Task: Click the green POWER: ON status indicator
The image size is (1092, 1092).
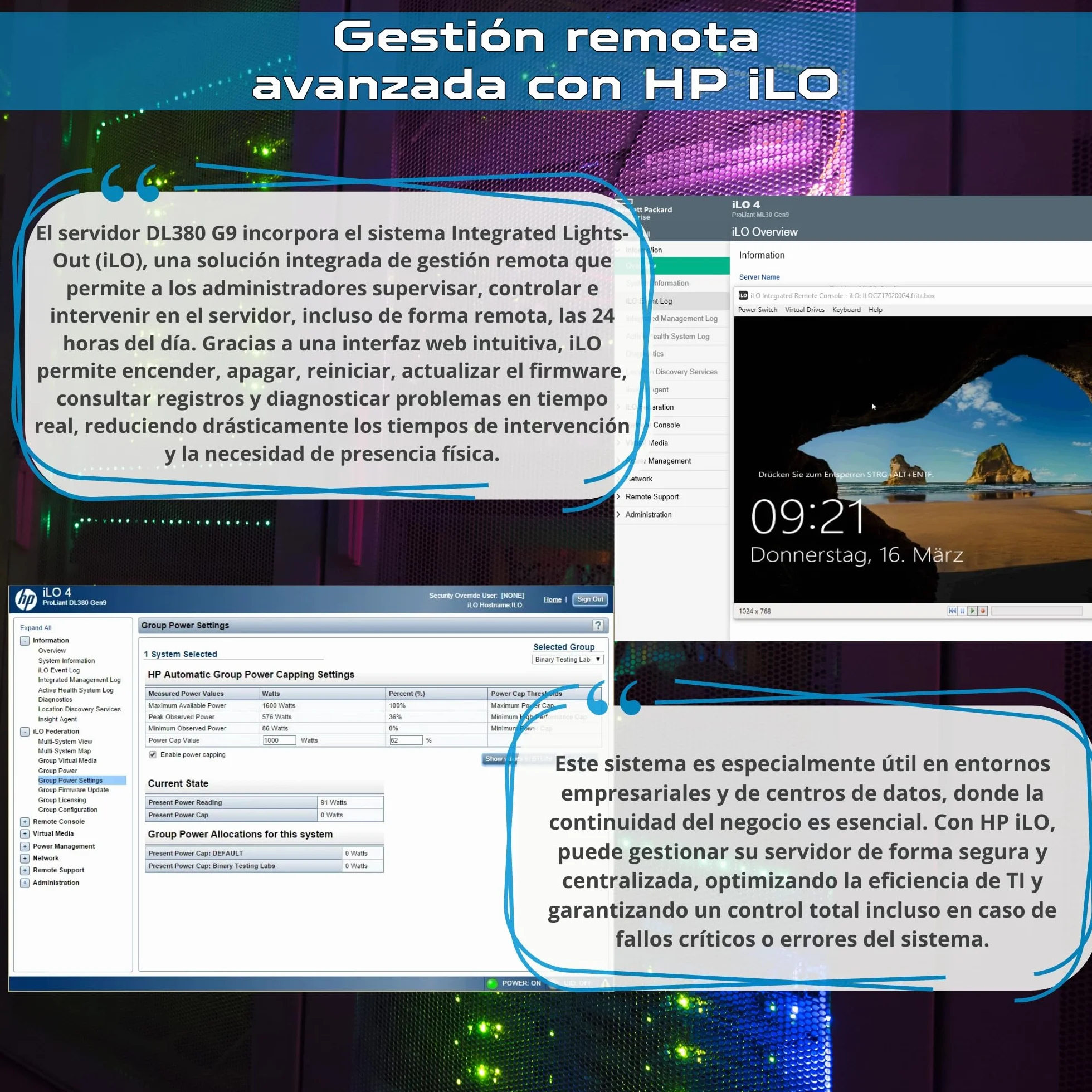Action: pyautogui.click(x=492, y=983)
